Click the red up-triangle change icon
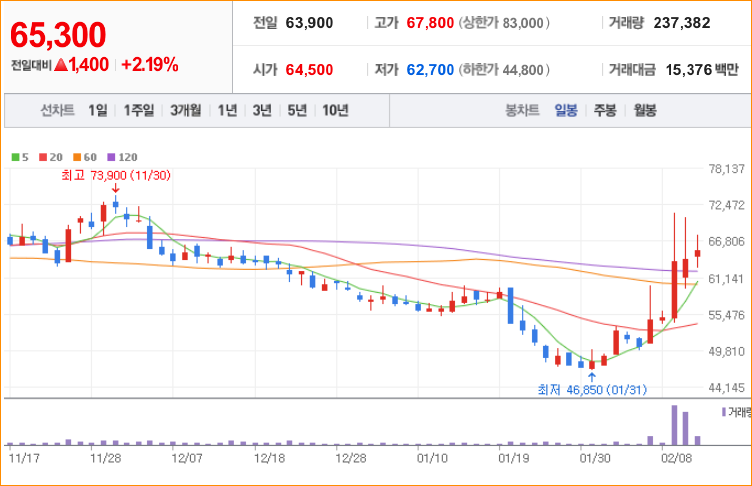 (x=61, y=64)
